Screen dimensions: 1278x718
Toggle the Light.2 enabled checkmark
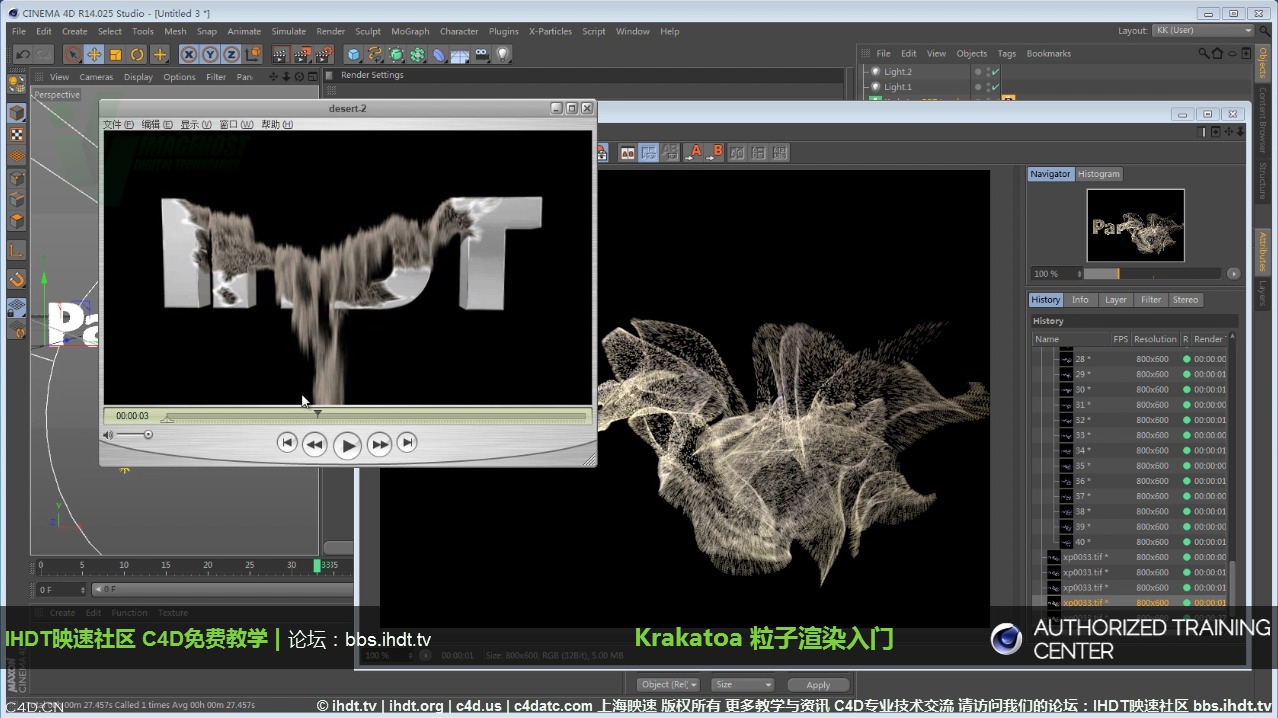tap(995, 72)
